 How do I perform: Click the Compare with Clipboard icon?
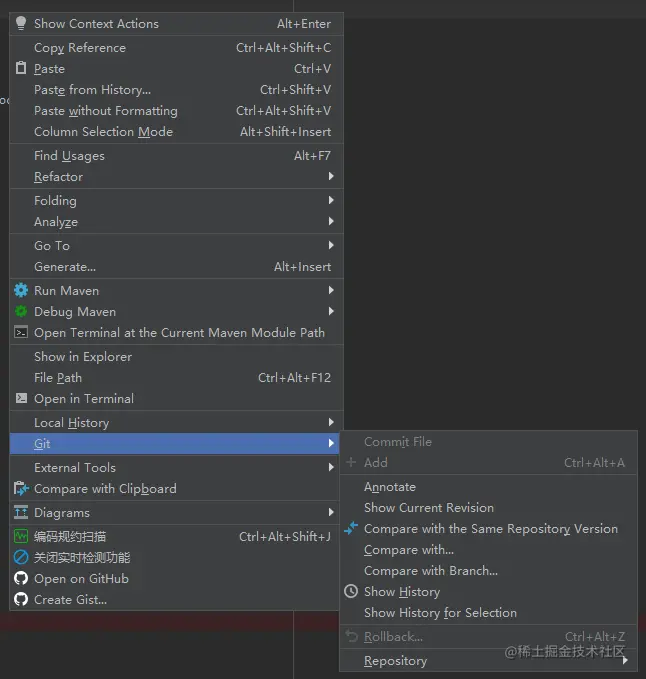pyautogui.click(x=21, y=488)
